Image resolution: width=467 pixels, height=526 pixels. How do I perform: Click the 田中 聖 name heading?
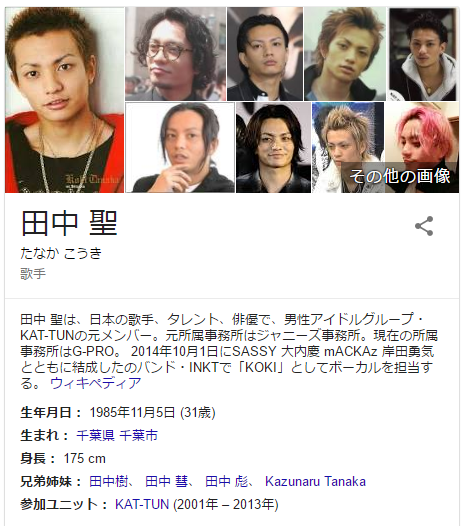(x=69, y=223)
